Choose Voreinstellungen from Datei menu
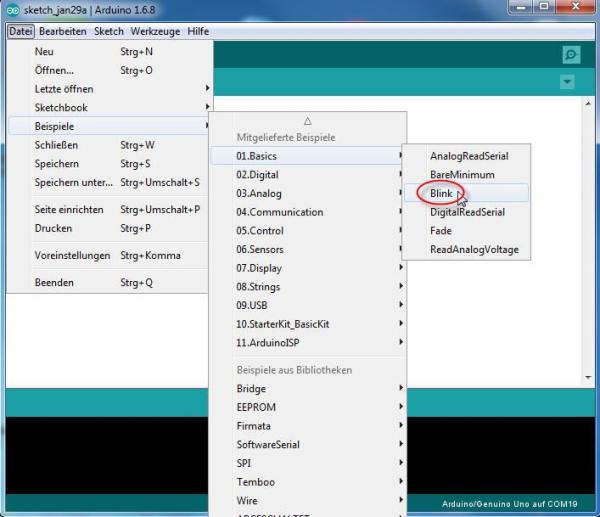The image size is (600, 517). [x=72, y=255]
